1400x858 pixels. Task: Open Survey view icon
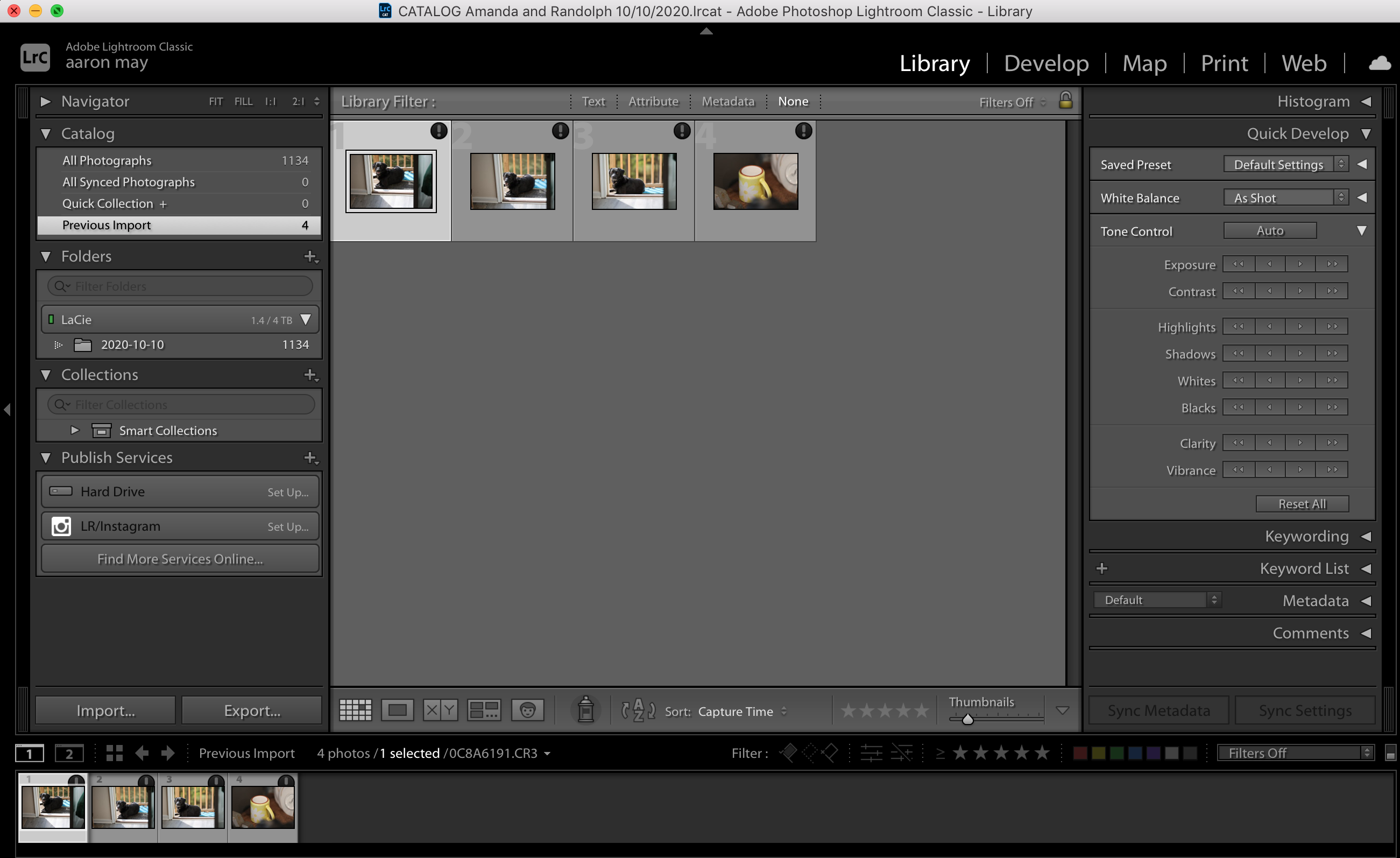pos(484,710)
